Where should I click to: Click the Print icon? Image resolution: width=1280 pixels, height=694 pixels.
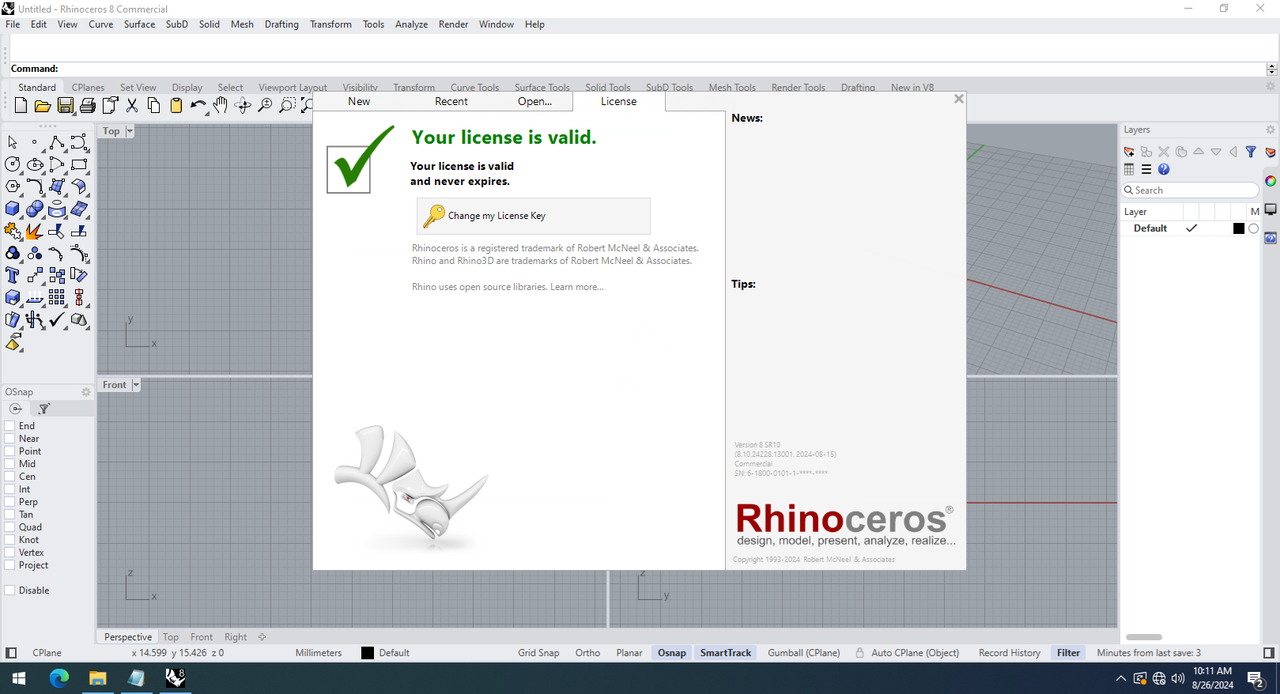pyautogui.click(x=87, y=105)
